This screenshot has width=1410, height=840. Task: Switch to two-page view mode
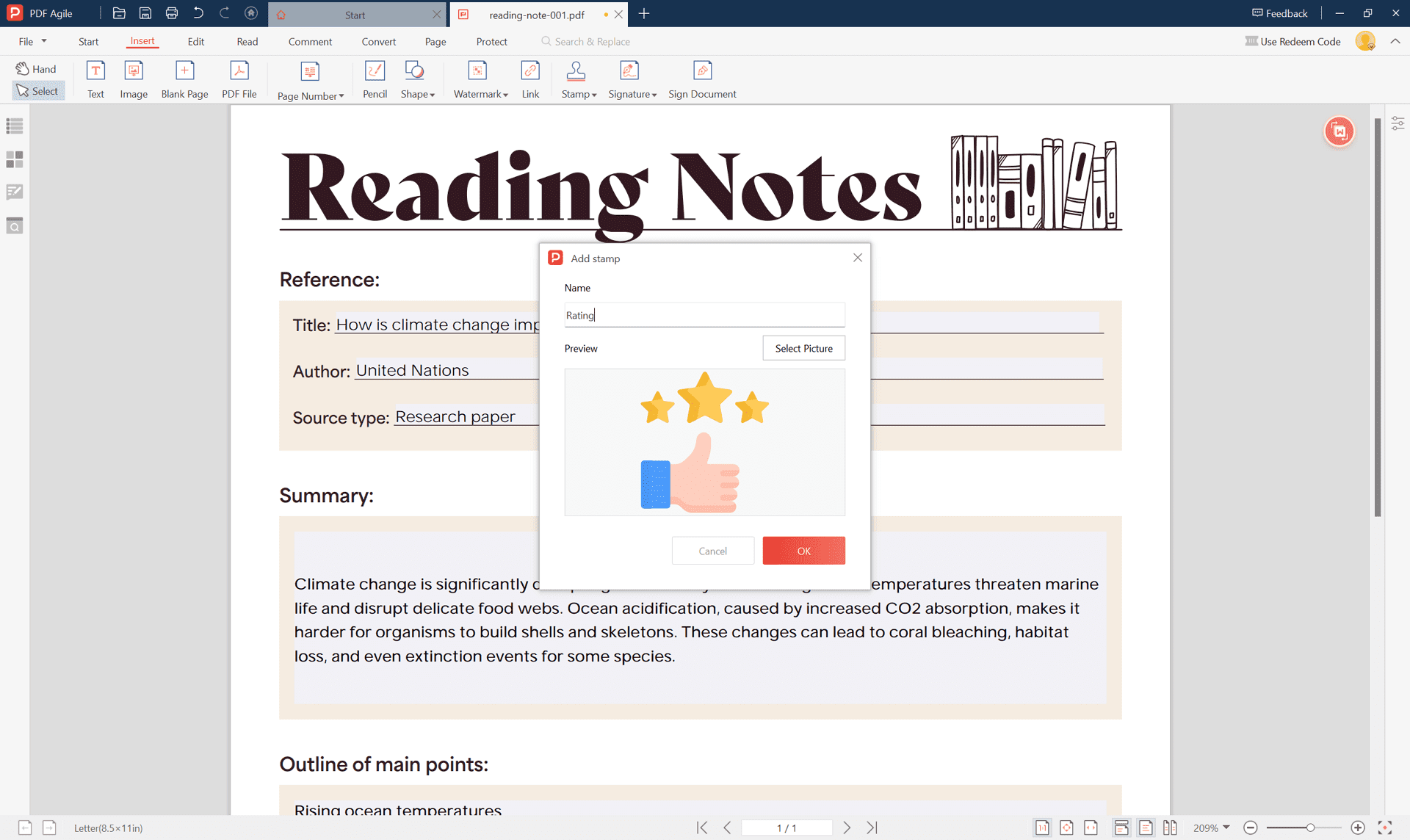coord(1170,828)
